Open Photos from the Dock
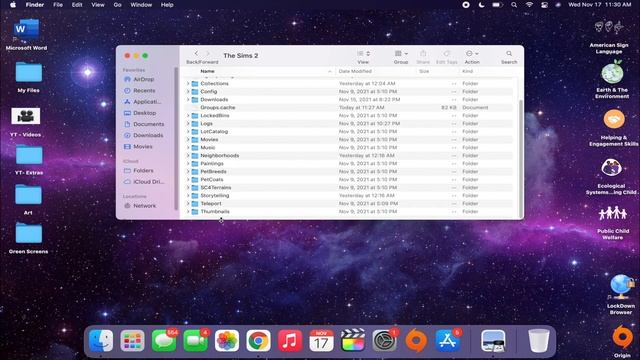The image size is (640, 360). tap(227, 340)
